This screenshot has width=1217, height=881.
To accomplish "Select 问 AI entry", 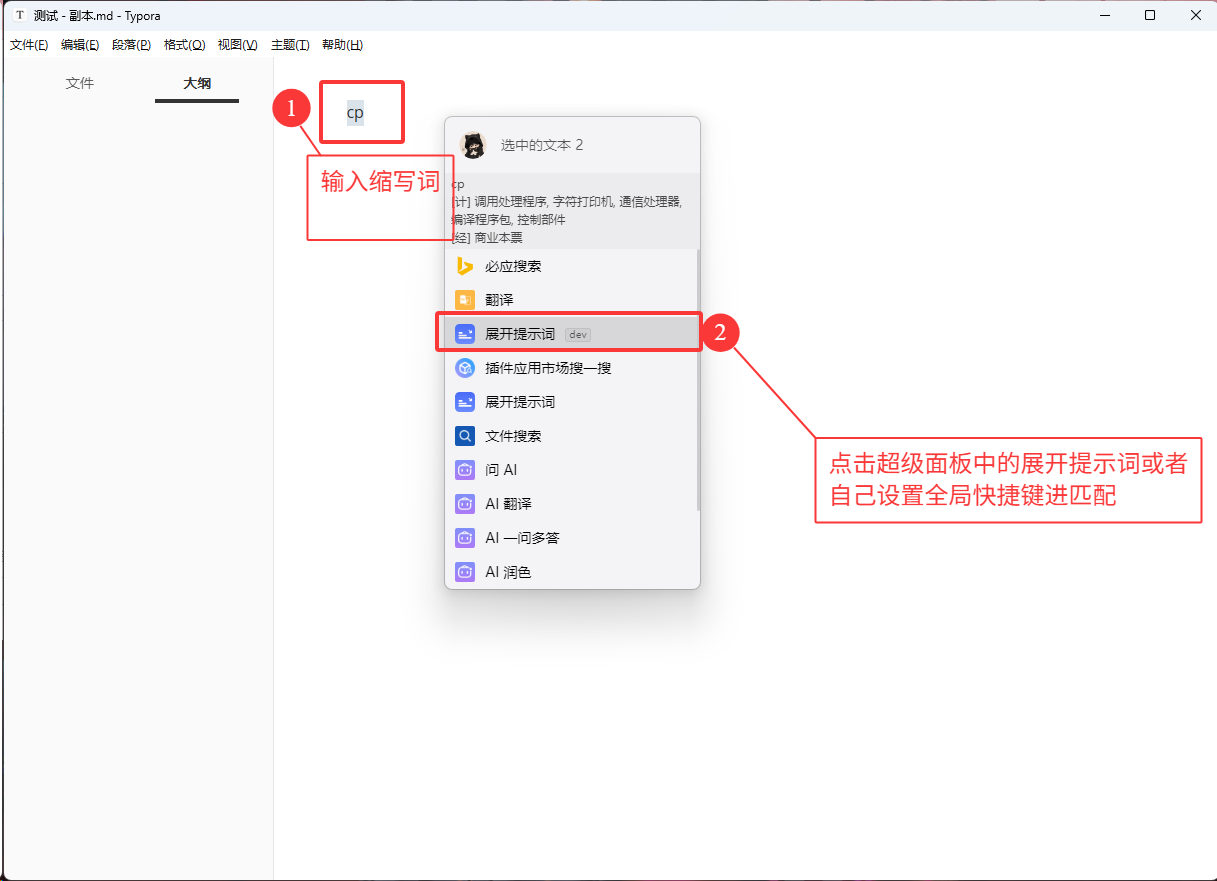I will [x=570, y=470].
